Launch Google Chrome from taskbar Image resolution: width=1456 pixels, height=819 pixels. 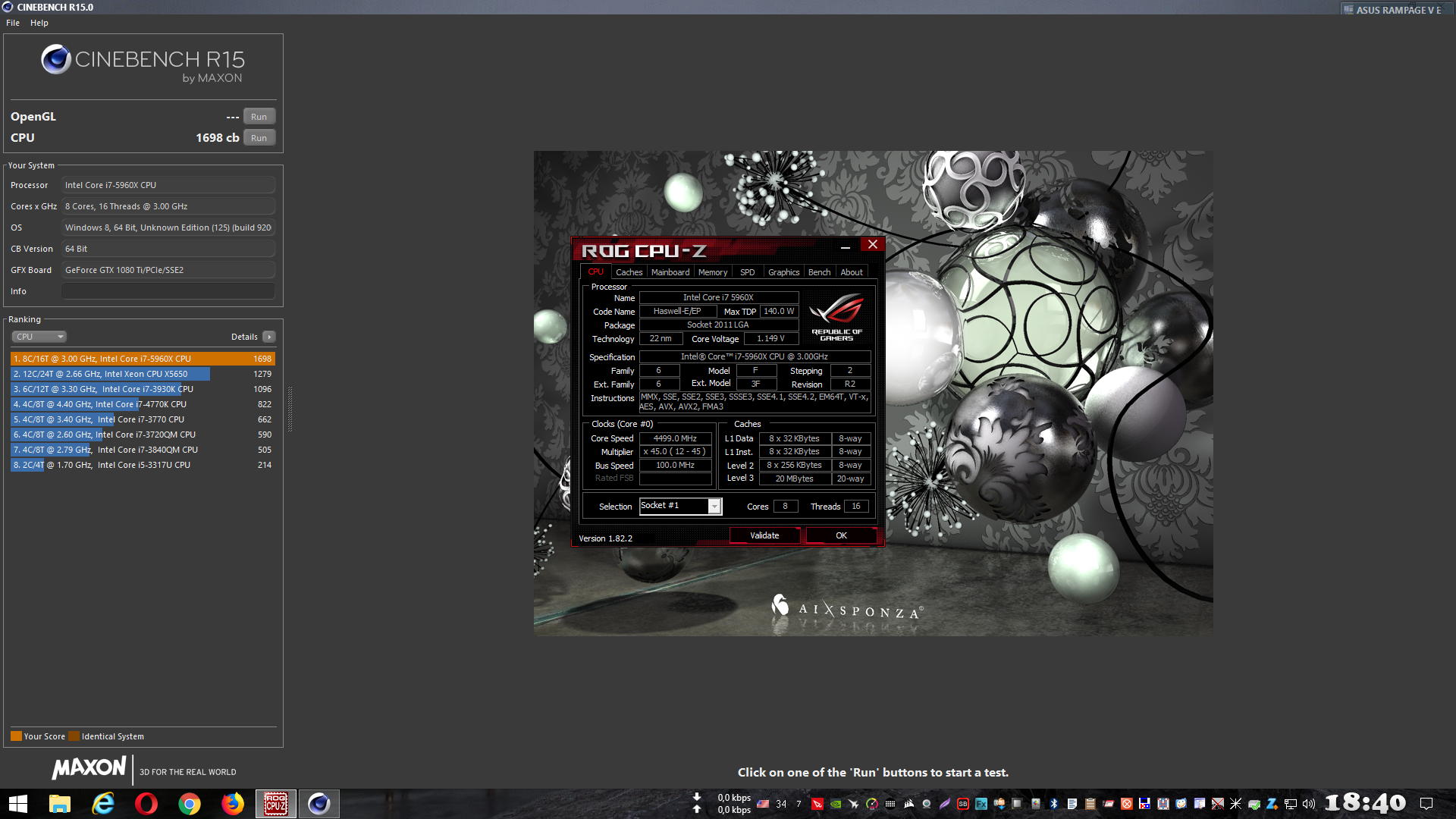pos(190,804)
